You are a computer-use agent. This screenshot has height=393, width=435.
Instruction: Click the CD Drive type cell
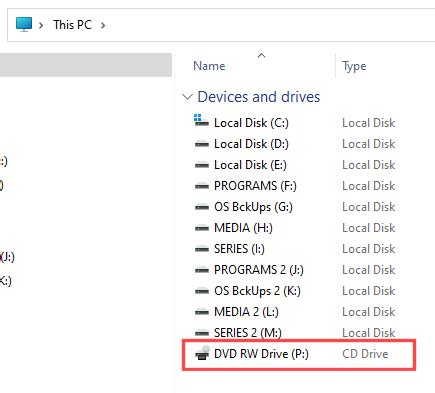365,354
